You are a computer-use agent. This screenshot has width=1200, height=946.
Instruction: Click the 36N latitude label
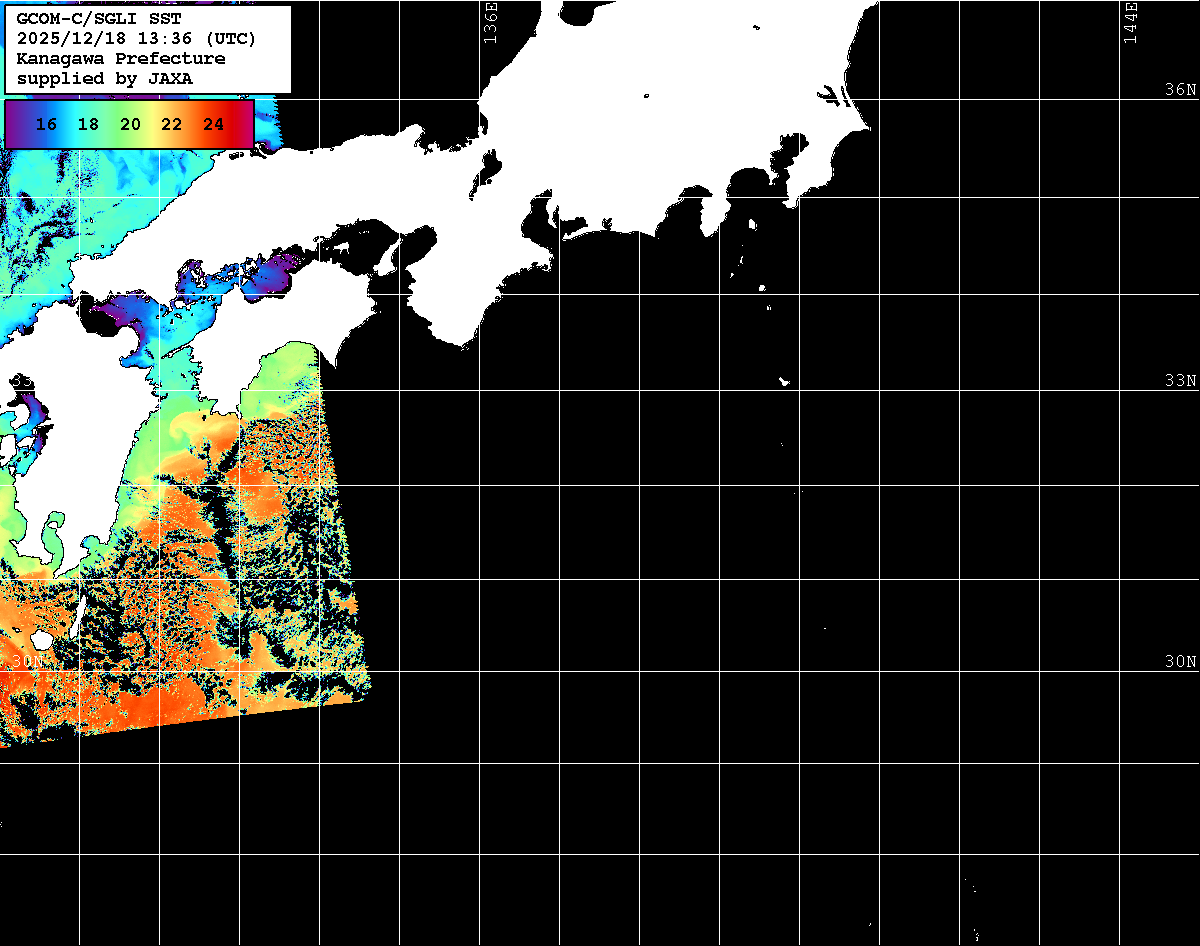1180,90
